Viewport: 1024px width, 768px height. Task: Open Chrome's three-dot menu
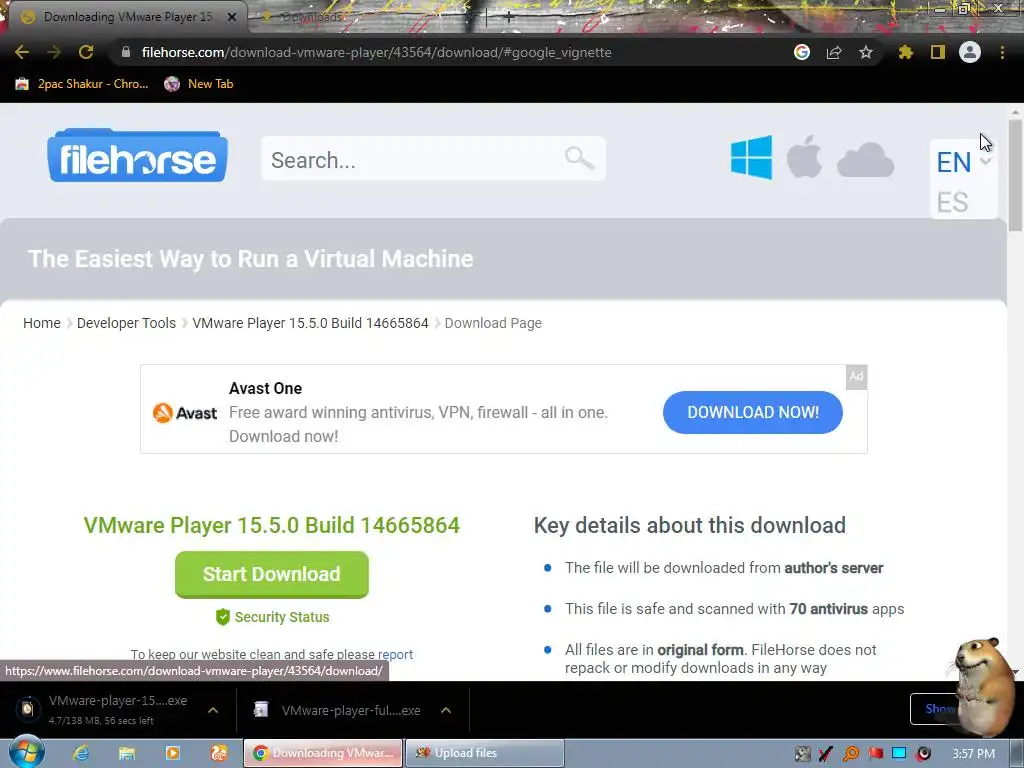pyautogui.click(x=1002, y=52)
